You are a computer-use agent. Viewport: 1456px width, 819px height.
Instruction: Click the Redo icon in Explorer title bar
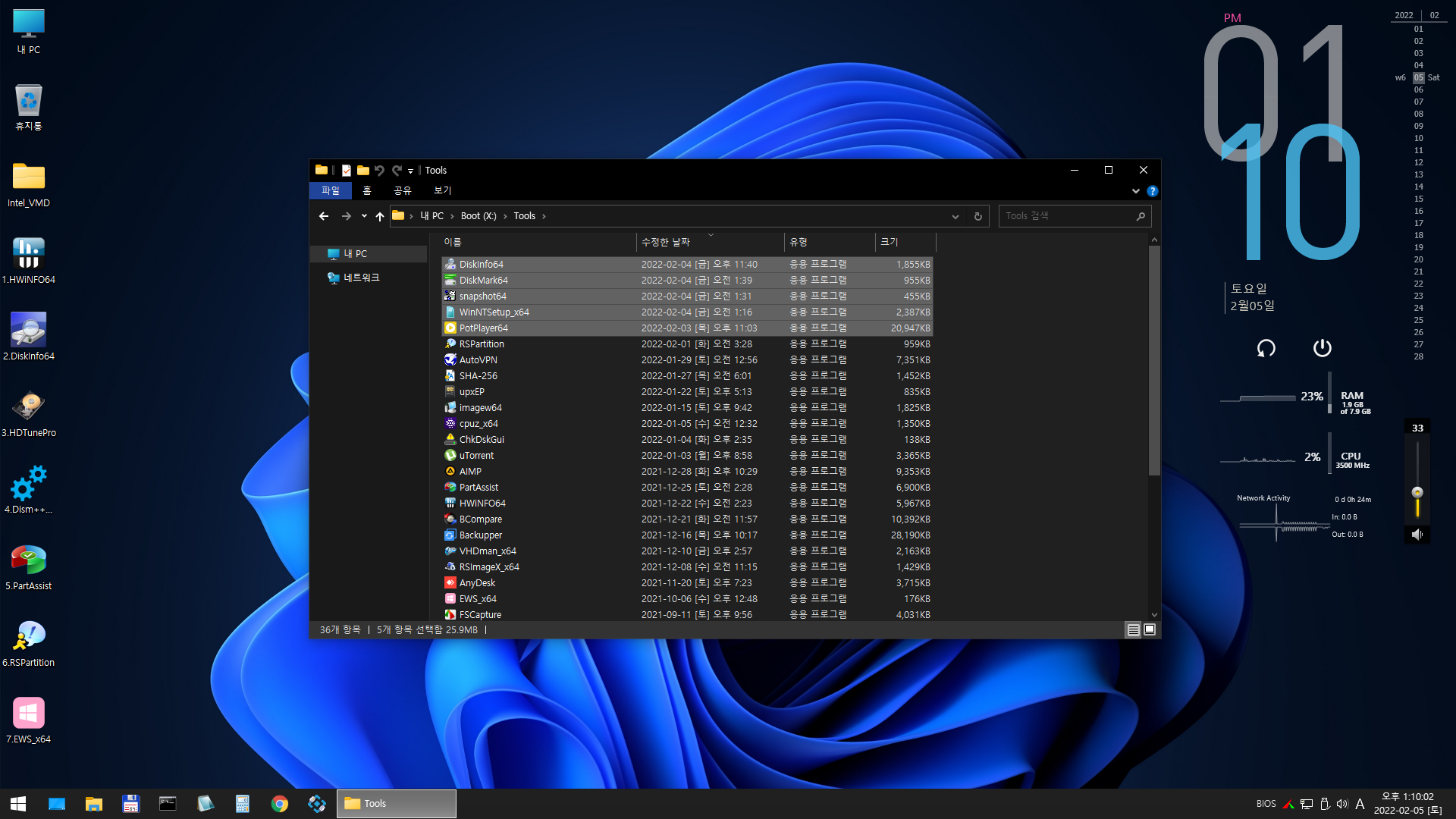tap(397, 171)
